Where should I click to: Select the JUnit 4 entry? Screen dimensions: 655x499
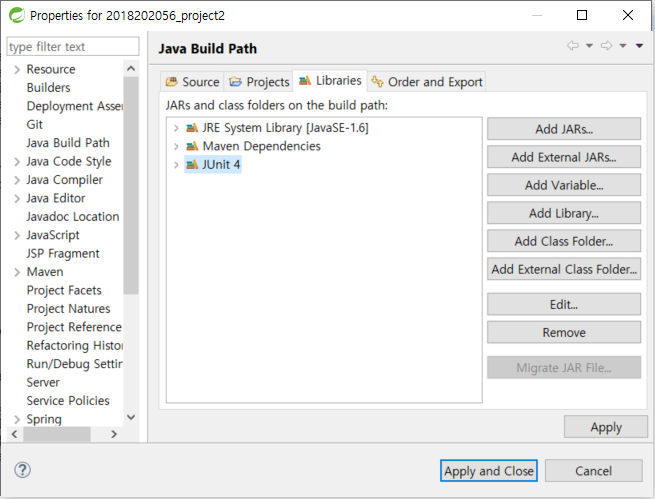point(221,164)
